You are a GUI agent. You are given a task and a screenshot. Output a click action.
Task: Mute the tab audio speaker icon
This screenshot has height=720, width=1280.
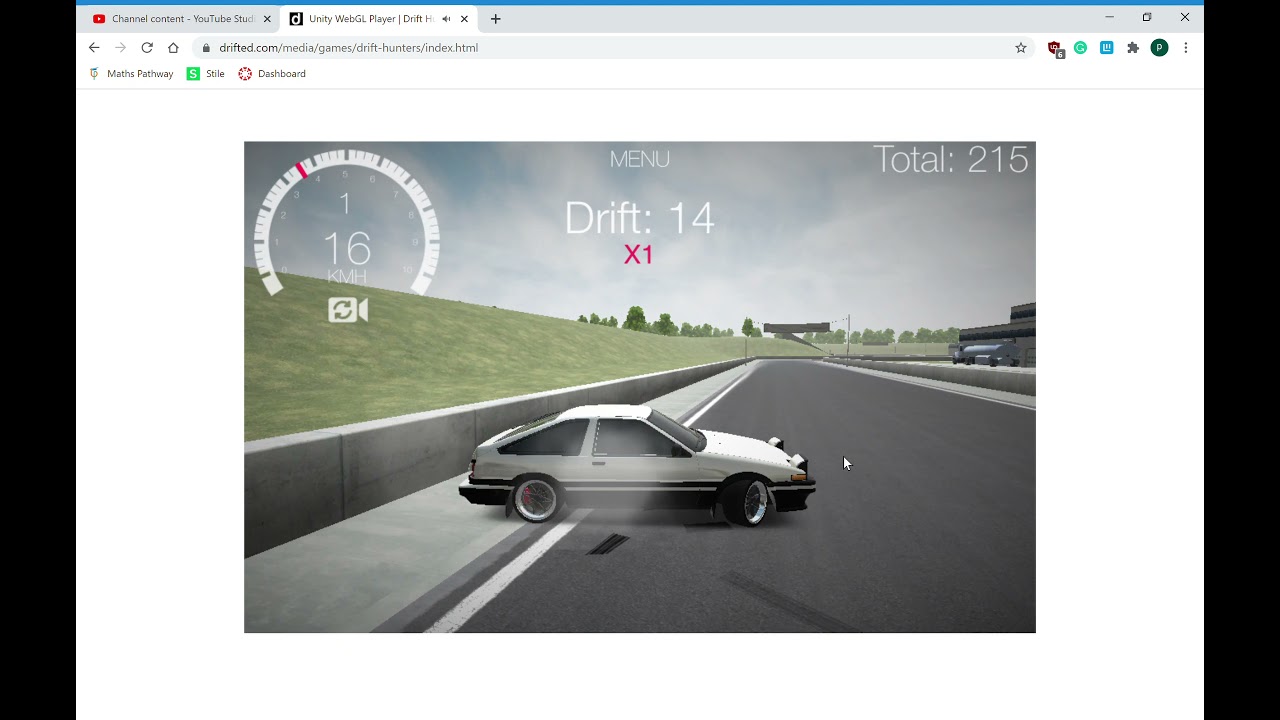click(446, 19)
